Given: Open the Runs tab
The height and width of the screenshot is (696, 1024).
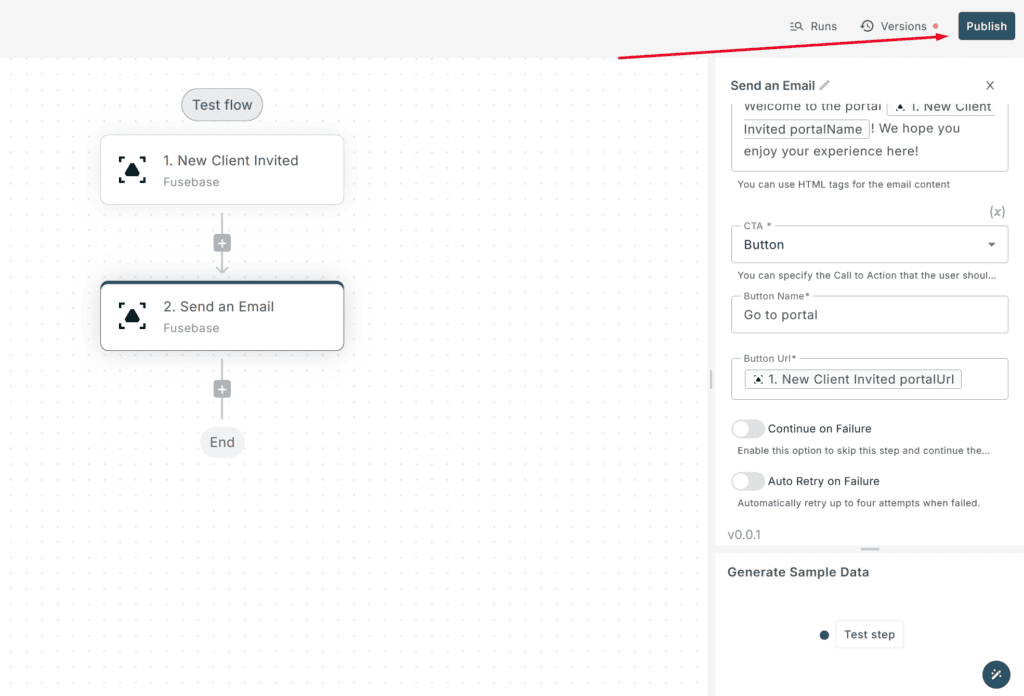Looking at the screenshot, I should coord(813,26).
